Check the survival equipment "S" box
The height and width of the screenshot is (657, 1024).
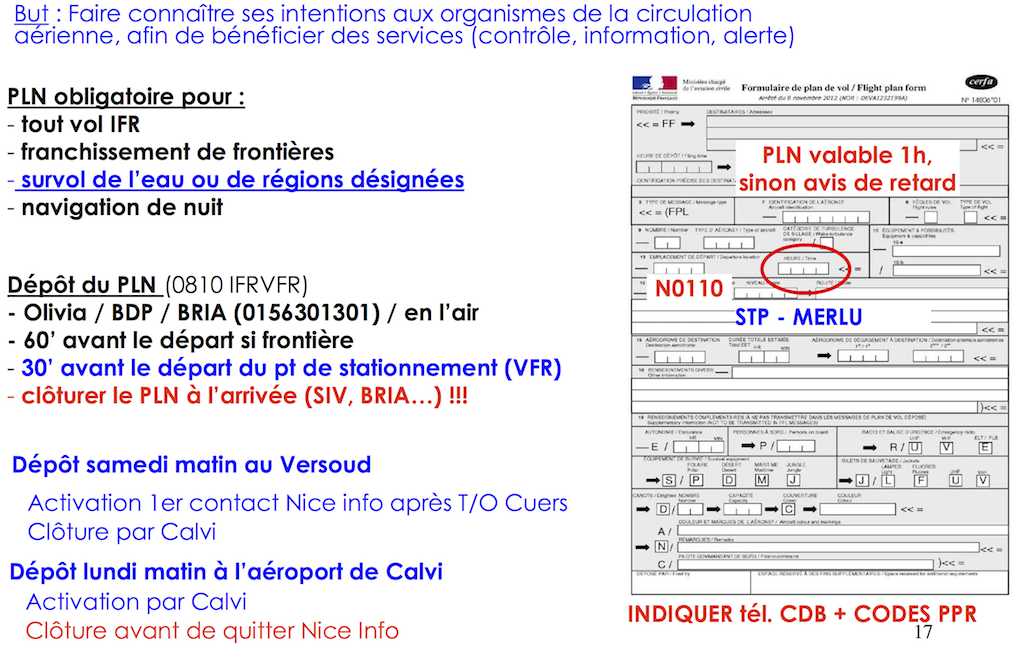click(669, 480)
